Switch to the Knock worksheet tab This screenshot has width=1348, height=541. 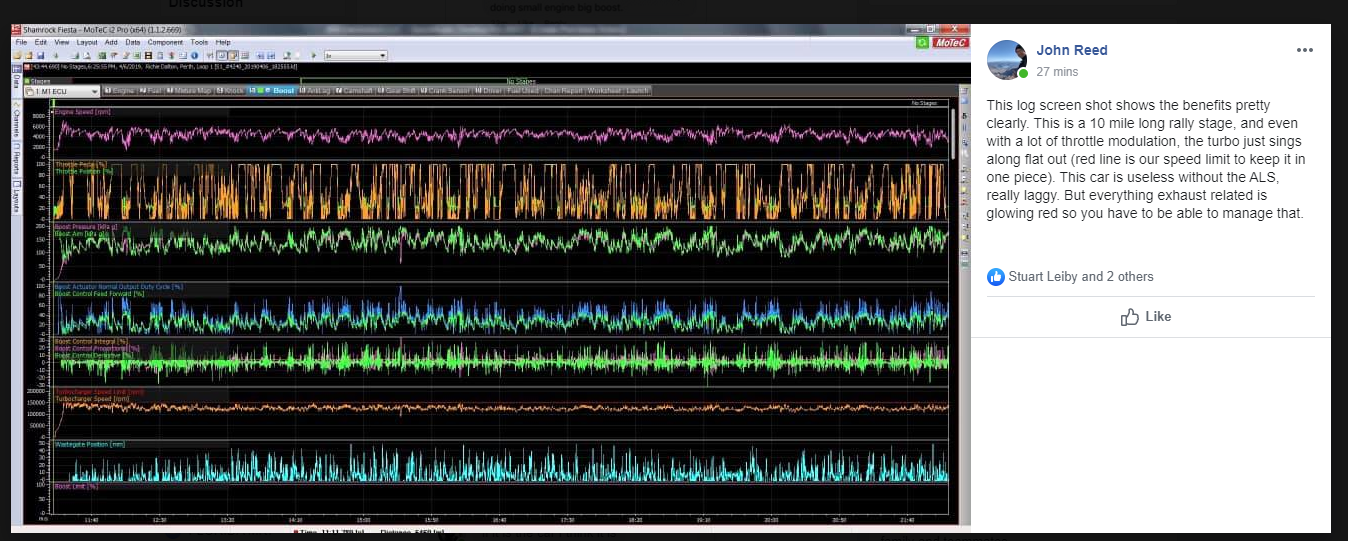point(230,91)
